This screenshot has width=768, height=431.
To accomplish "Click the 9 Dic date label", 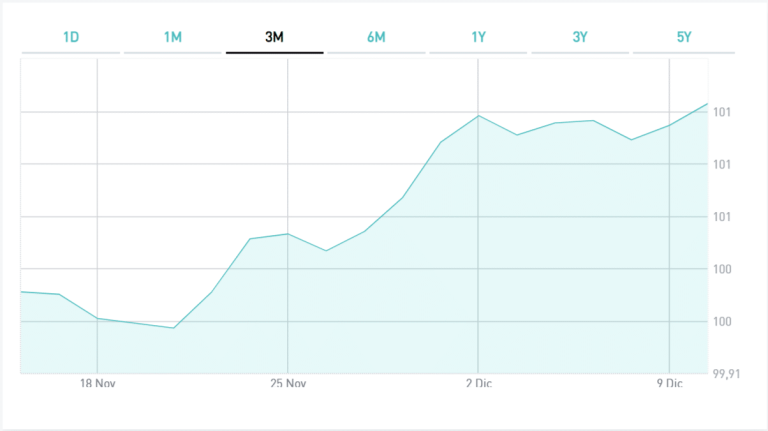I will (669, 383).
